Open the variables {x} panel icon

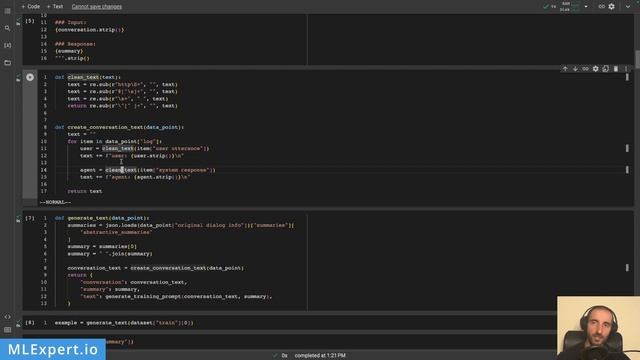pos(7,45)
